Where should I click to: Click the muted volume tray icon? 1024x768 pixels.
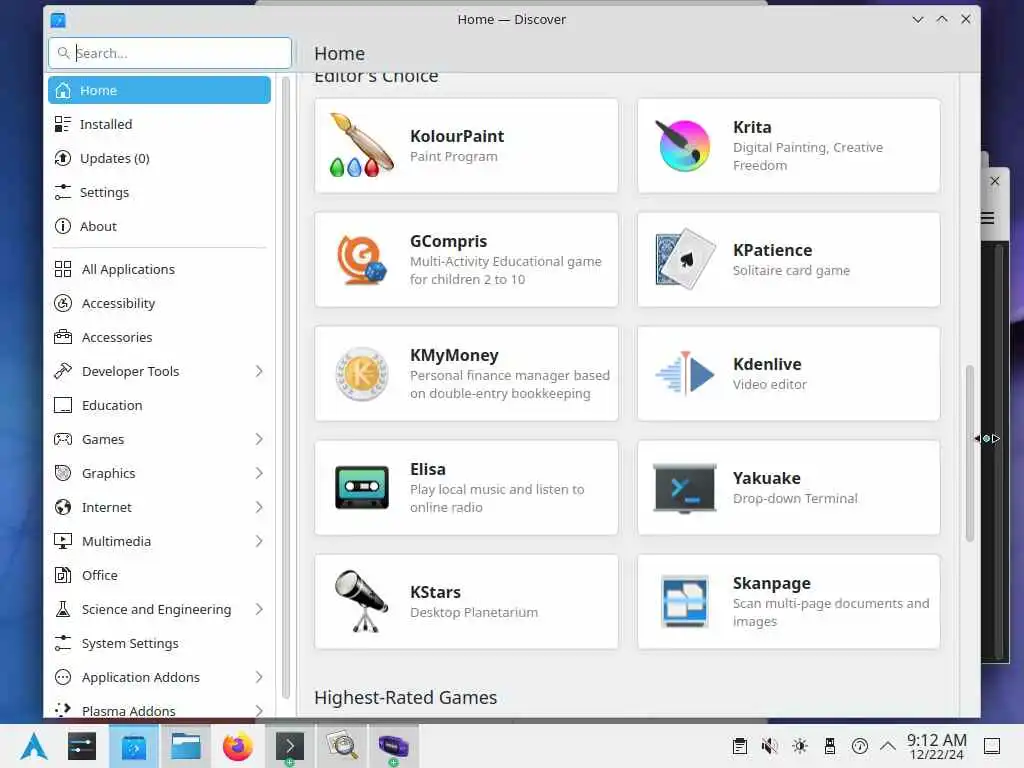coord(769,746)
